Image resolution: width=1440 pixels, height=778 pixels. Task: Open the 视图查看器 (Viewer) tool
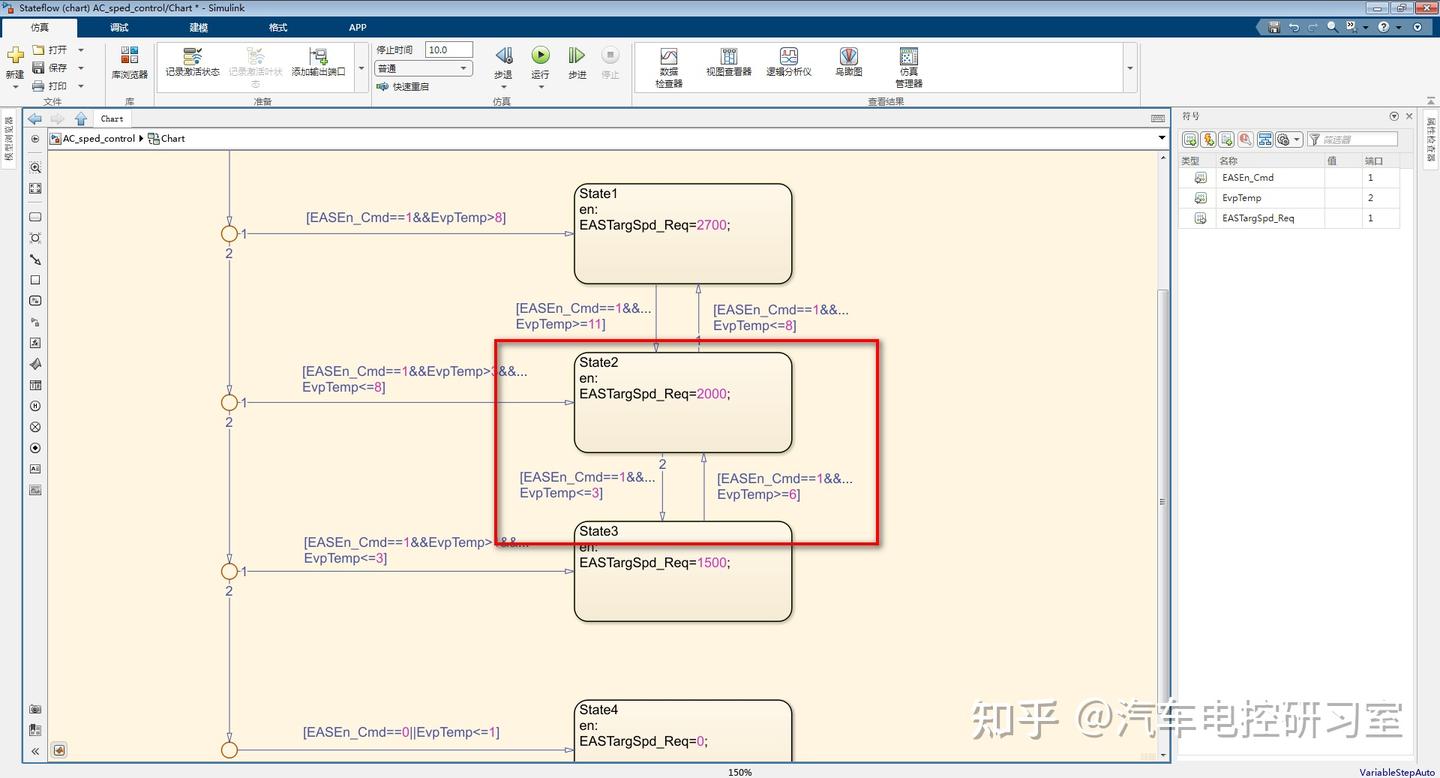pos(728,64)
